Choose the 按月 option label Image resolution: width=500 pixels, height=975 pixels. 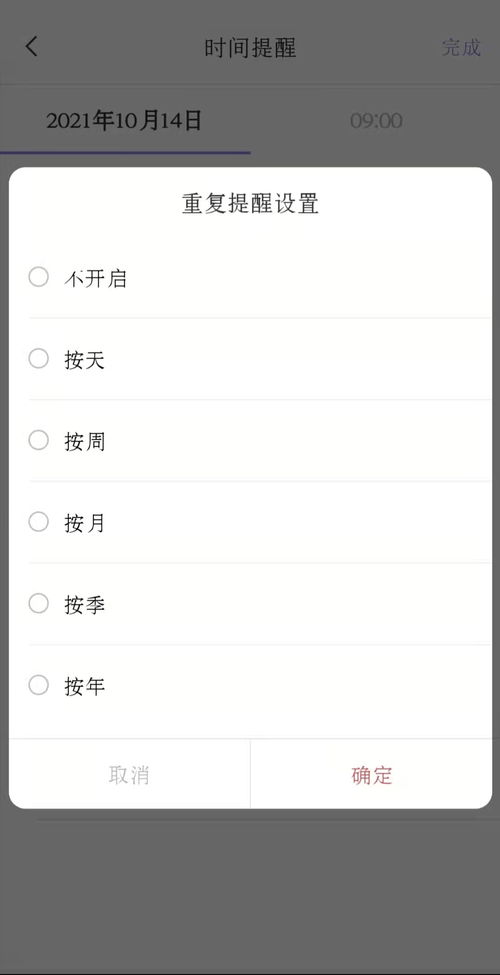point(85,523)
